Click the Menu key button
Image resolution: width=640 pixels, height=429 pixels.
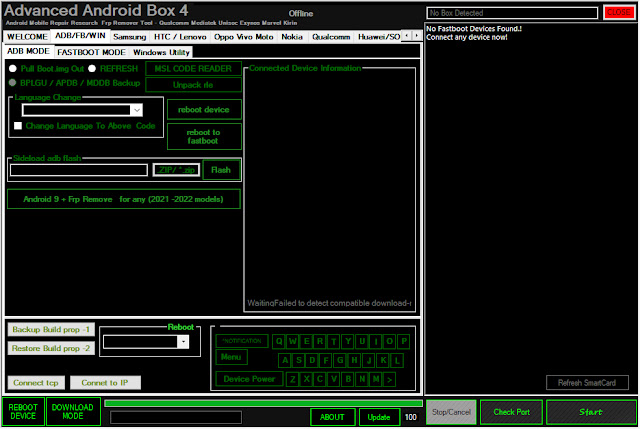pos(231,357)
